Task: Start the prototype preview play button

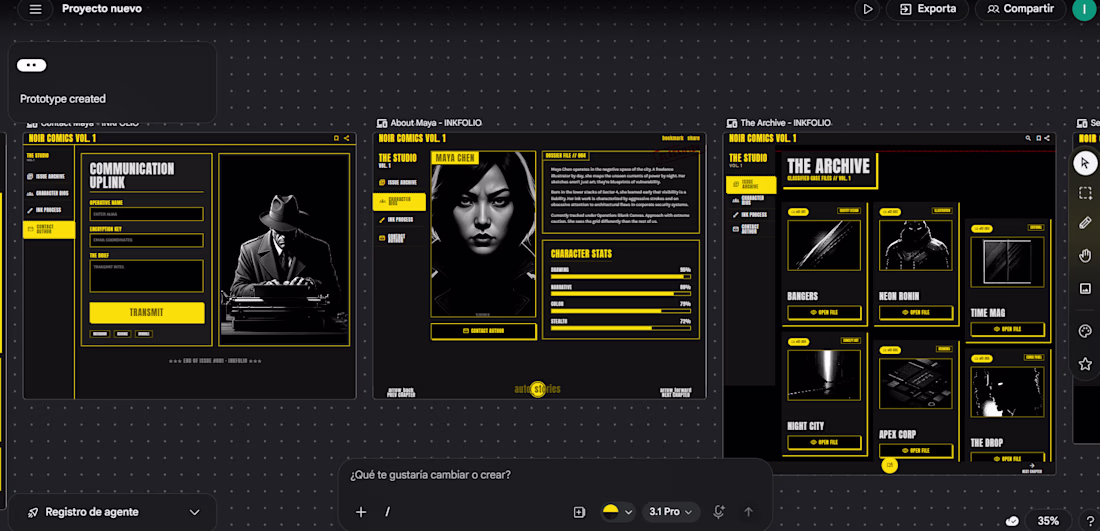Action: click(868, 9)
